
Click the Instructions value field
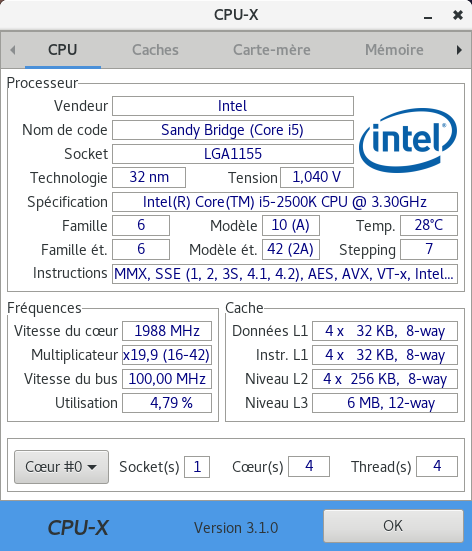pos(285,274)
